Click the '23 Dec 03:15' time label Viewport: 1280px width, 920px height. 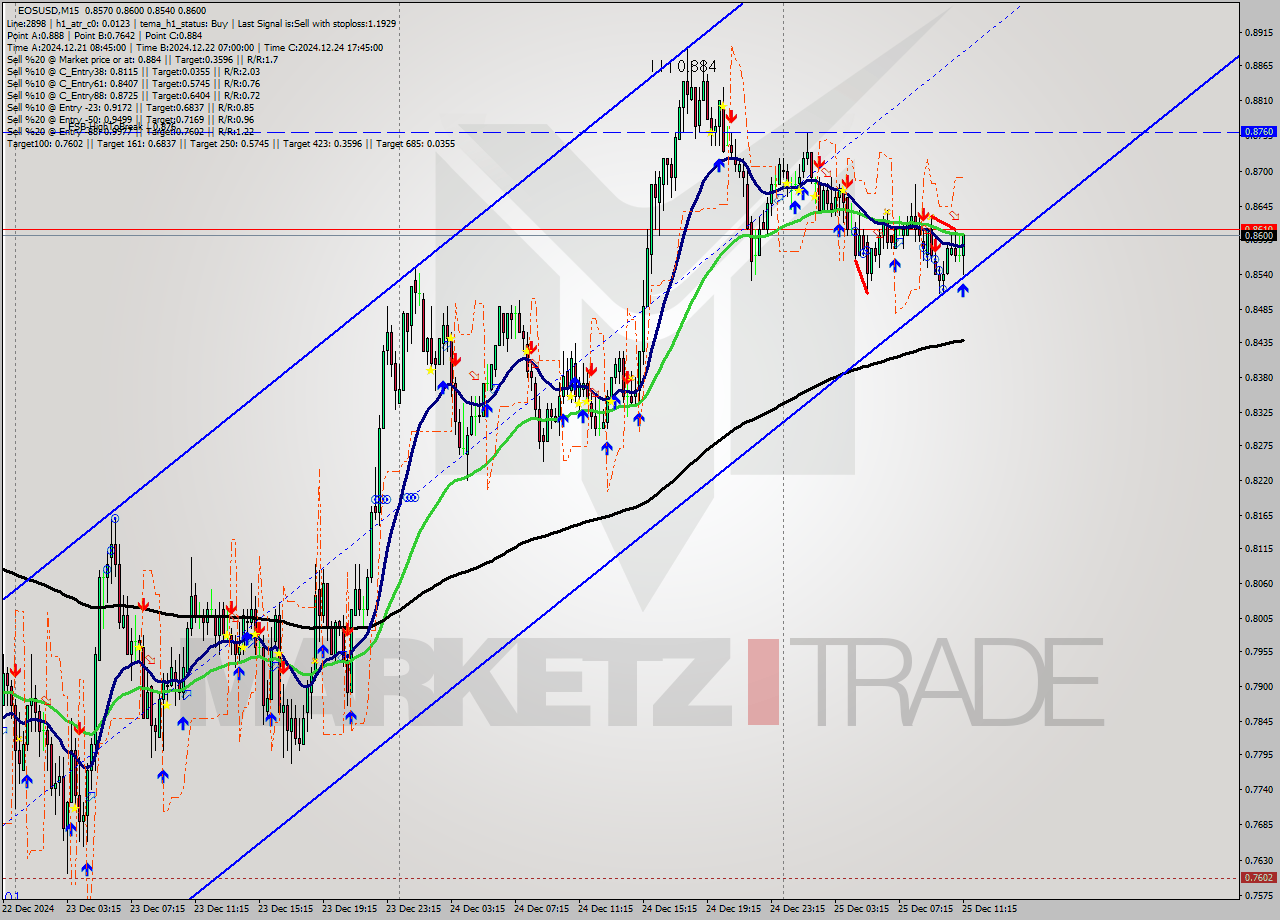coord(93,909)
